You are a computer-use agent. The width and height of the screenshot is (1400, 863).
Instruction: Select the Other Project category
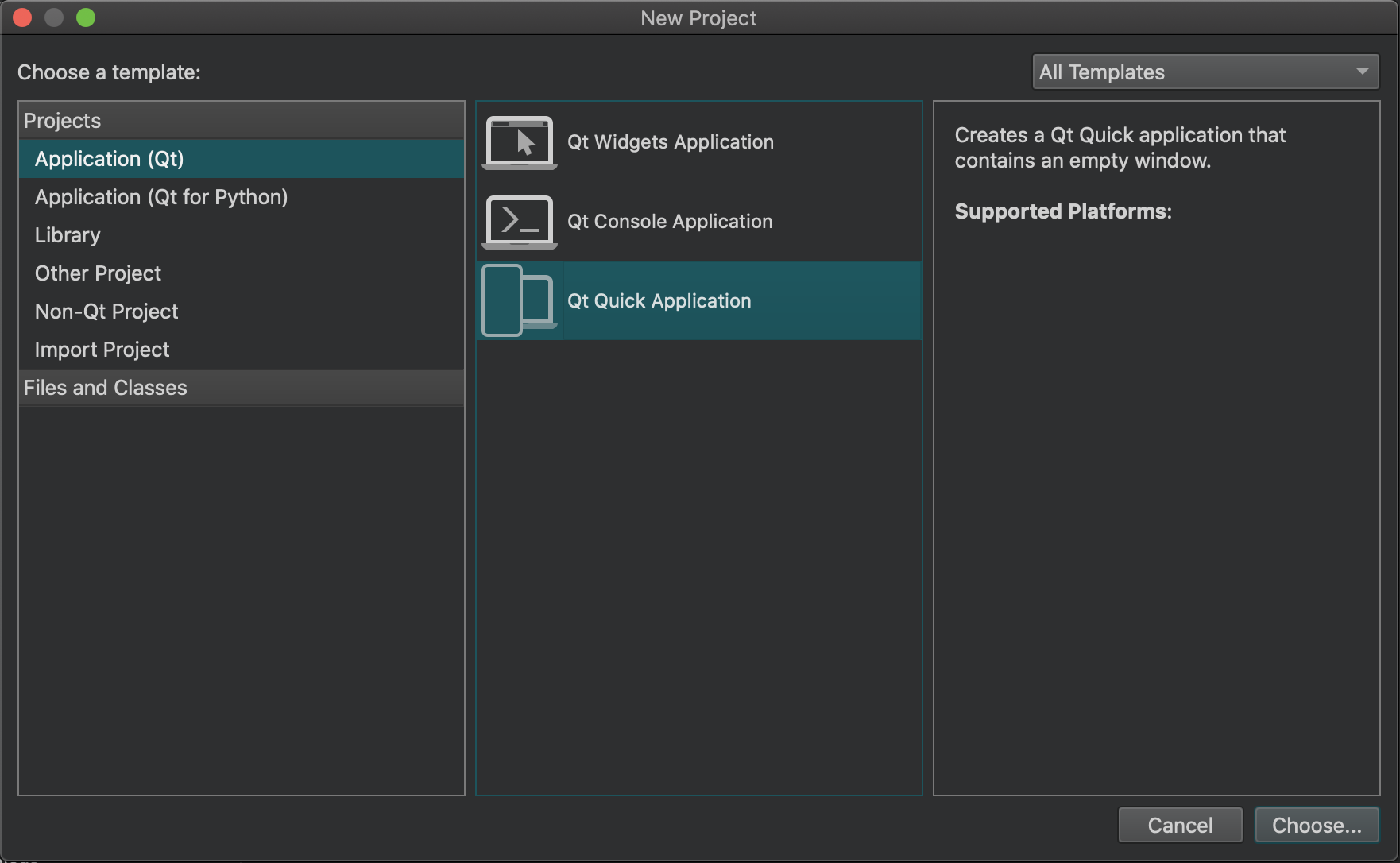coord(242,273)
